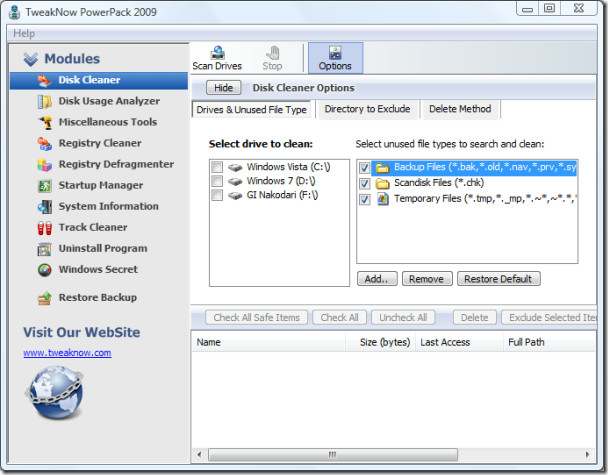Click the scrollbar left arrow

click(x=199, y=454)
